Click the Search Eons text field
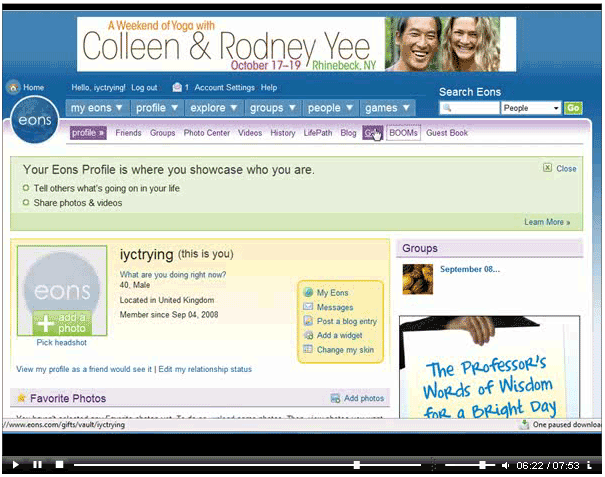The height and width of the screenshot is (477, 605). 470,108
